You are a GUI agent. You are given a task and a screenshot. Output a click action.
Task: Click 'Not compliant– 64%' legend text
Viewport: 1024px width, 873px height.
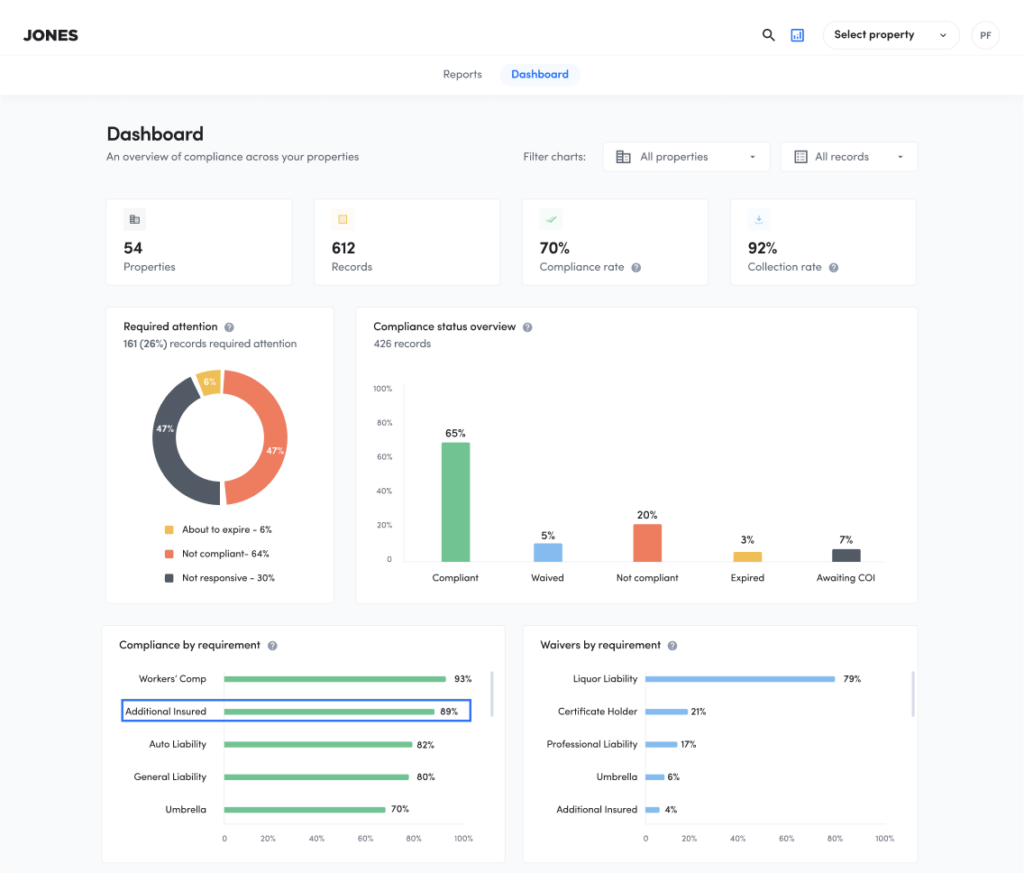[225, 554]
